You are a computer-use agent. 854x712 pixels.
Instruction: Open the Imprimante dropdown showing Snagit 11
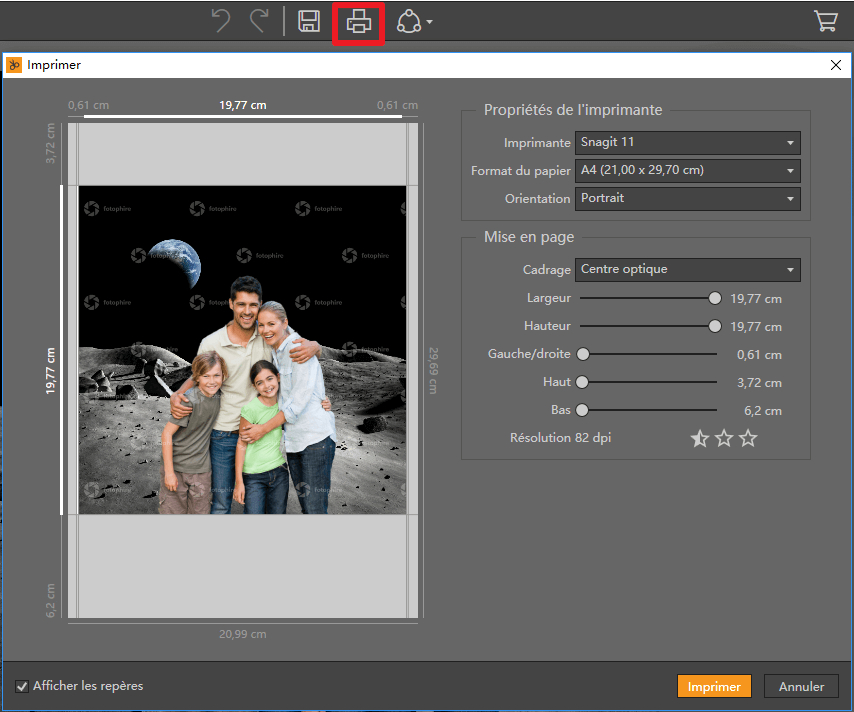point(687,143)
